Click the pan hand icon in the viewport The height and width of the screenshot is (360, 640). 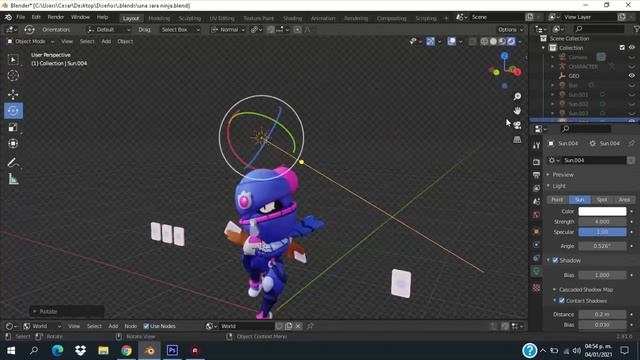click(517, 111)
